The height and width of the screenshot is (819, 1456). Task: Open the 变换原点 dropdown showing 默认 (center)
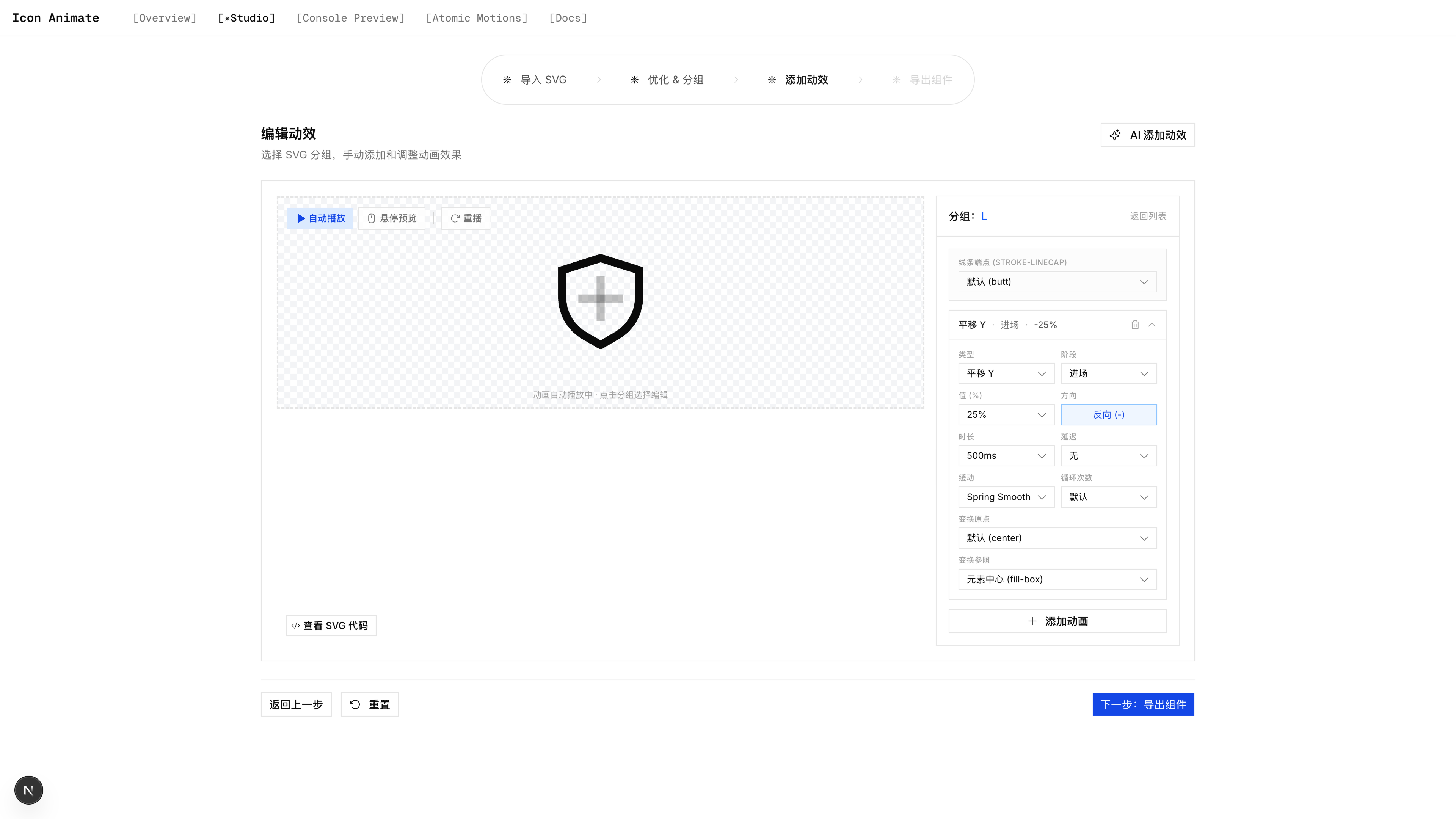coord(1057,538)
